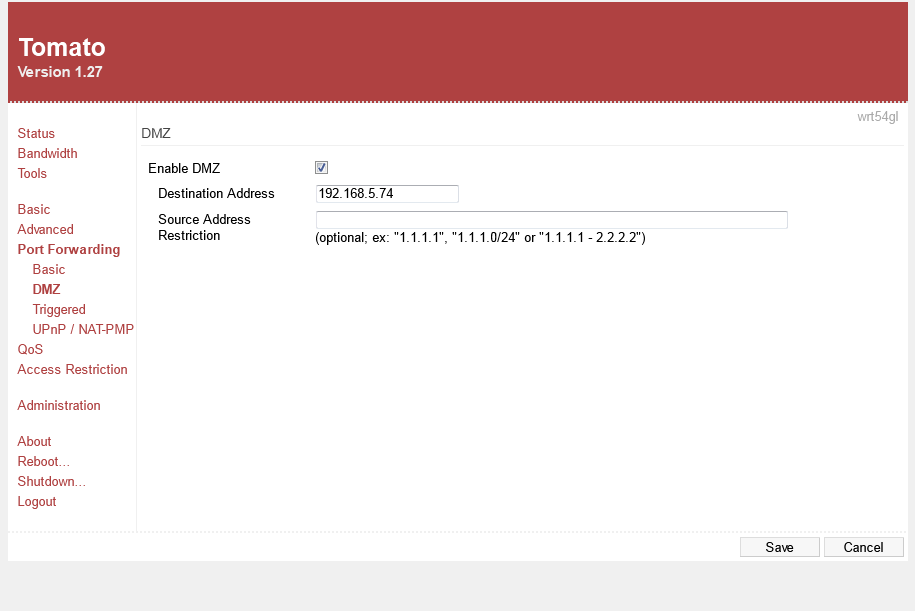Uncheck the Enable DMZ checkbox
Screen dimensions: 915x611
tap(321, 168)
